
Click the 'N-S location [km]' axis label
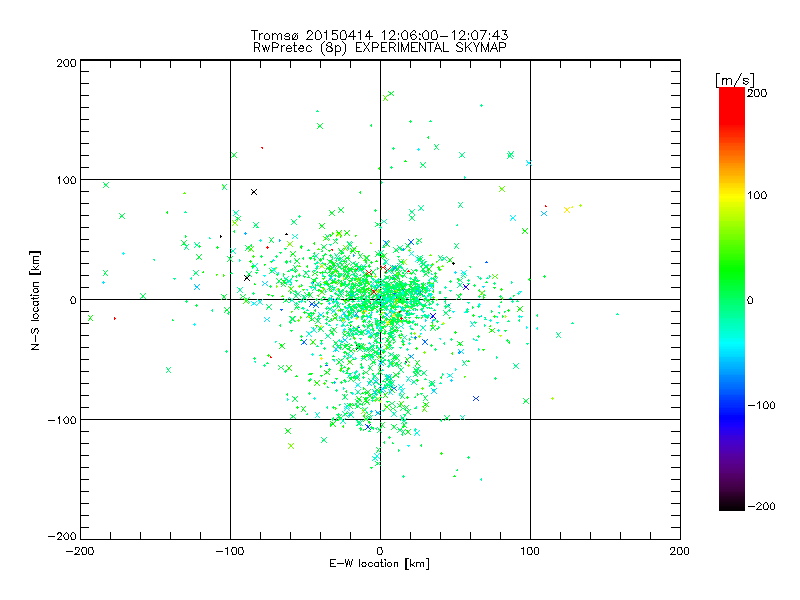[35, 300]
